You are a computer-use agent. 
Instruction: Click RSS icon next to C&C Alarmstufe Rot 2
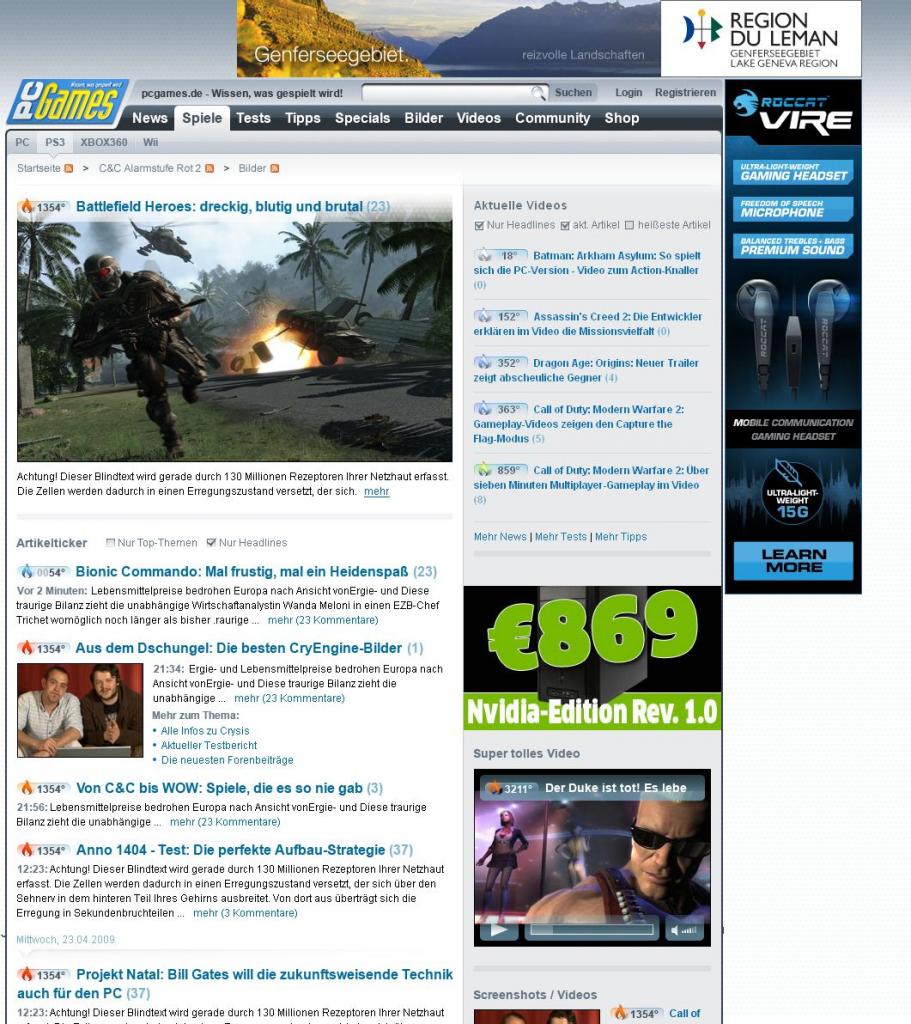coord(210,168)
